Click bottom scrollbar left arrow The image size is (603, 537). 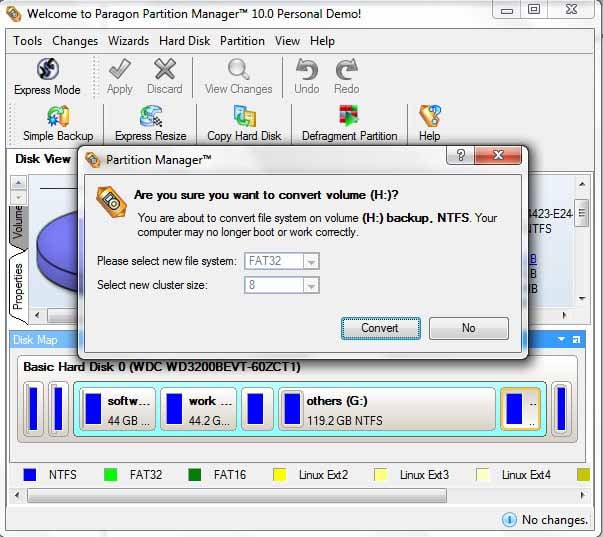click(x=17, y=495)
